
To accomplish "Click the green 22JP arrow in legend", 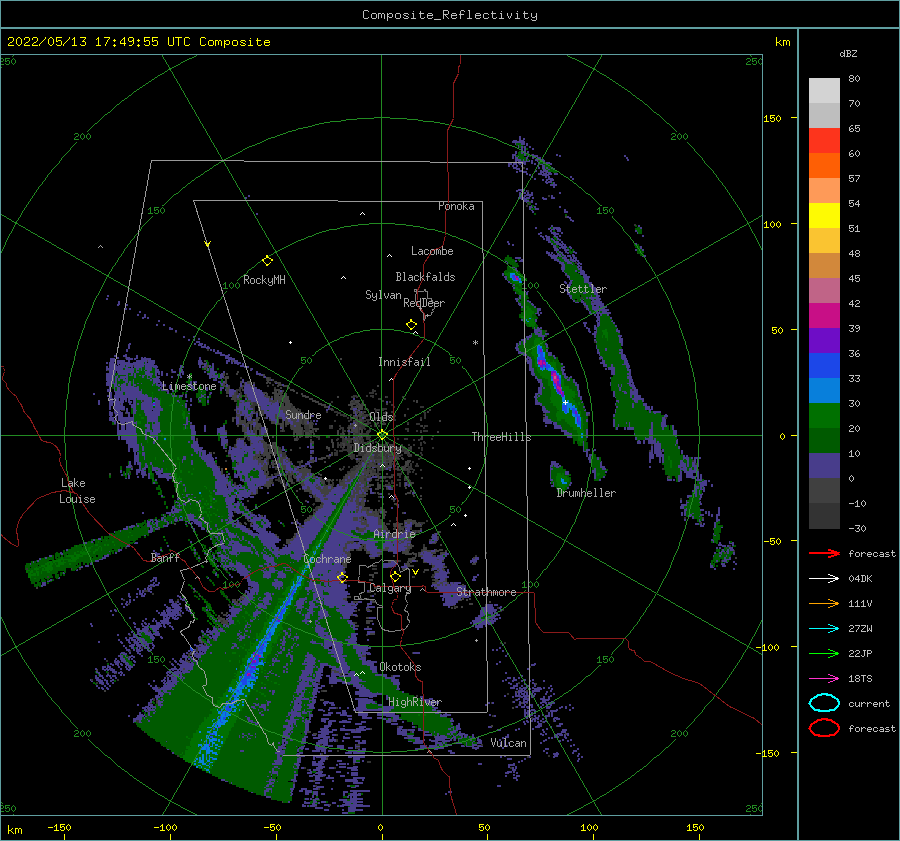I will 824,653.
